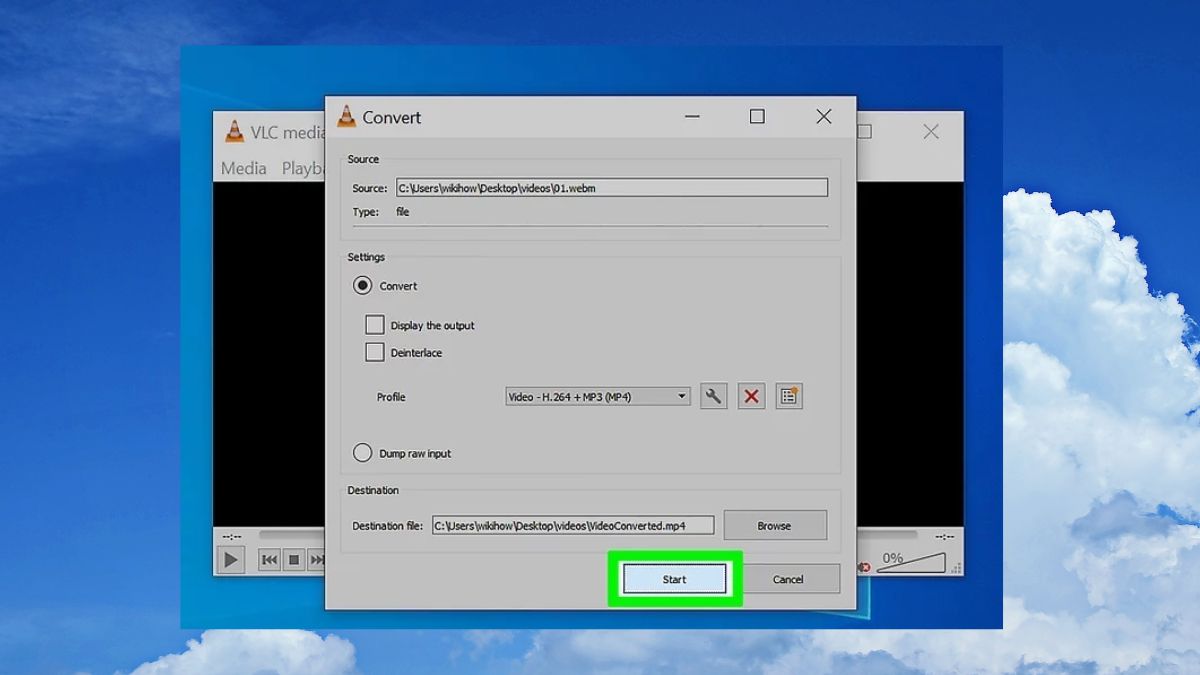Select the Convert radio button
The width and height of the screenshot is (1200, 675).
[x=362, y=286]
